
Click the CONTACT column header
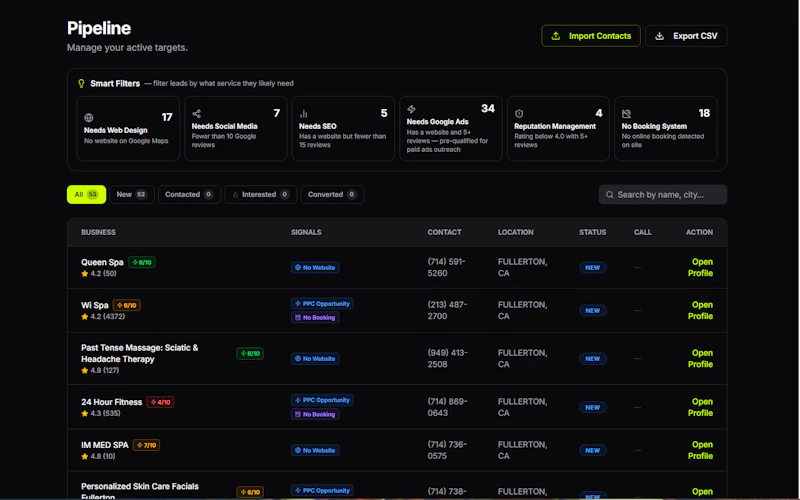pyautogui.click(x=444, y=232)
